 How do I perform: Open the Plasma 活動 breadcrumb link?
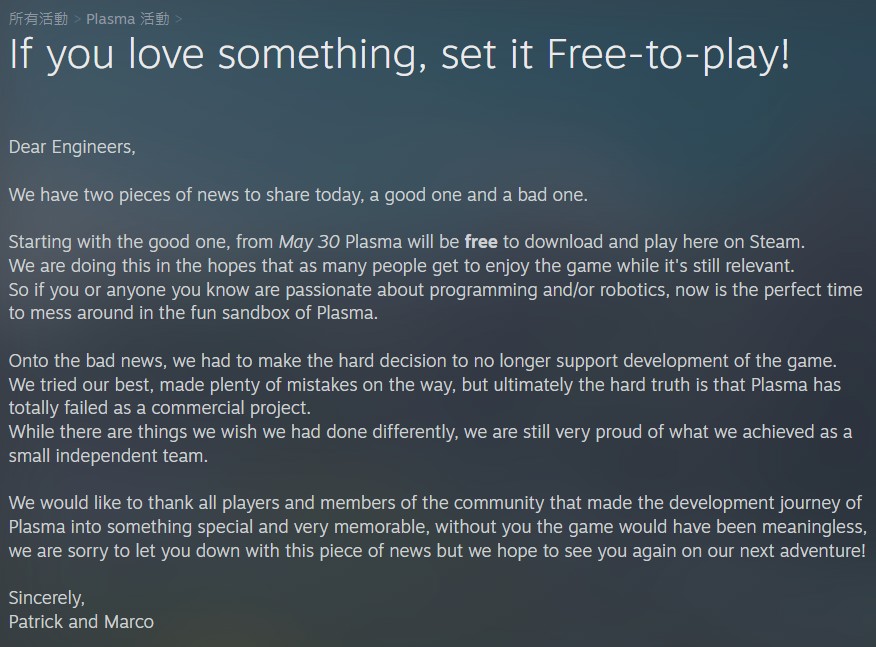[127, 19]
